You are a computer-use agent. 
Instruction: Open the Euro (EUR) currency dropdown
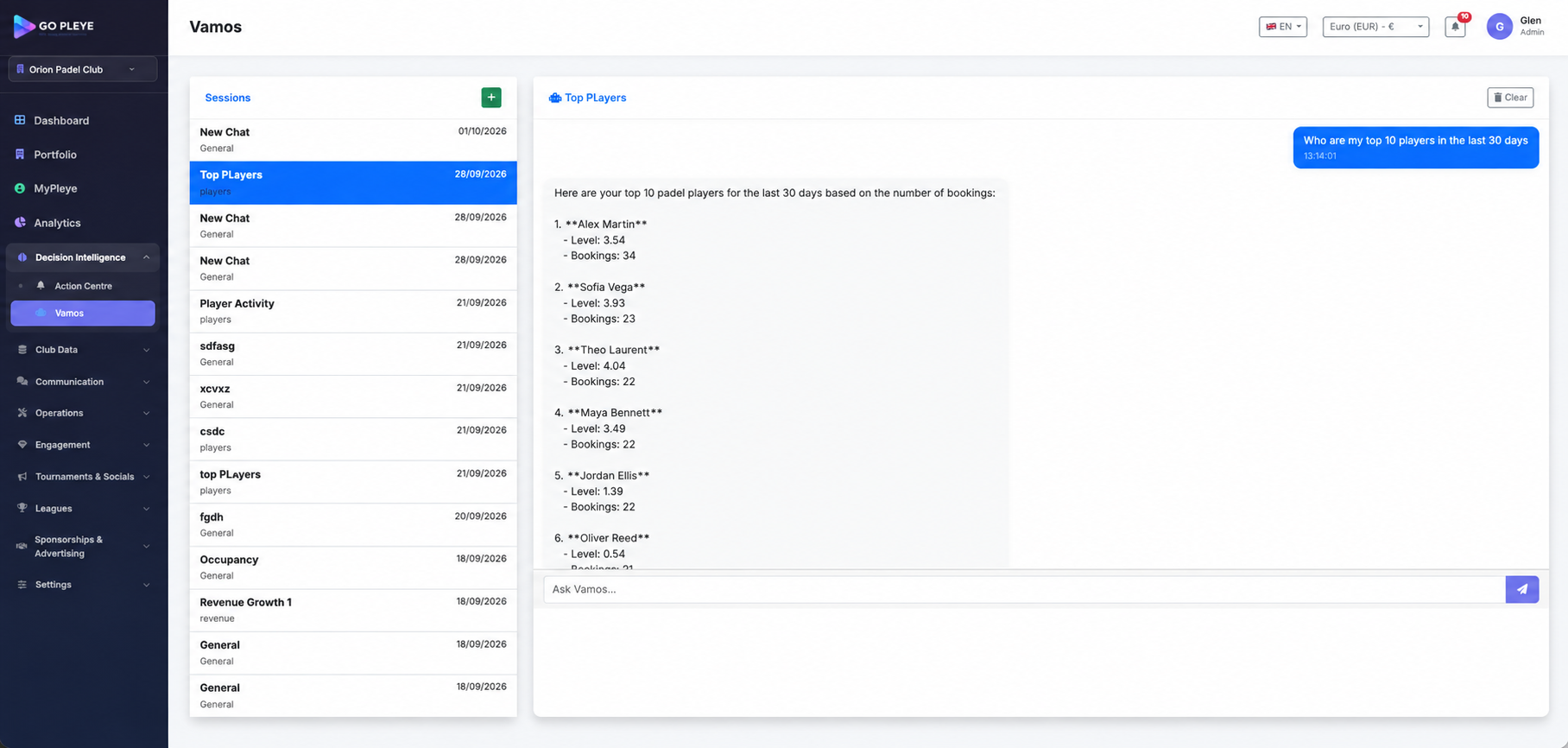1375,27
